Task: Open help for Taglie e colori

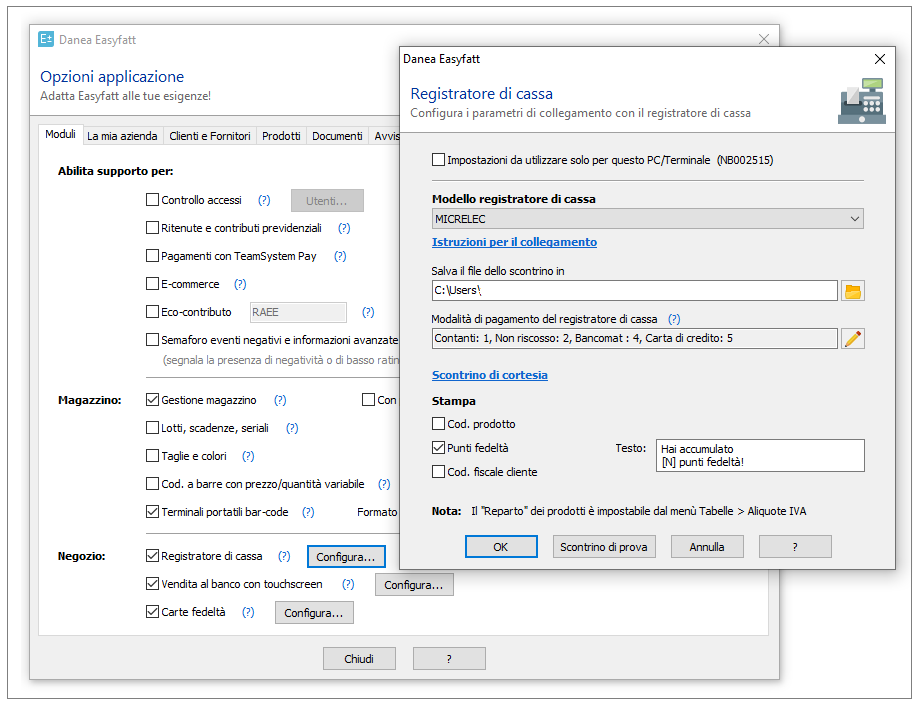Action: pos(248,456)
